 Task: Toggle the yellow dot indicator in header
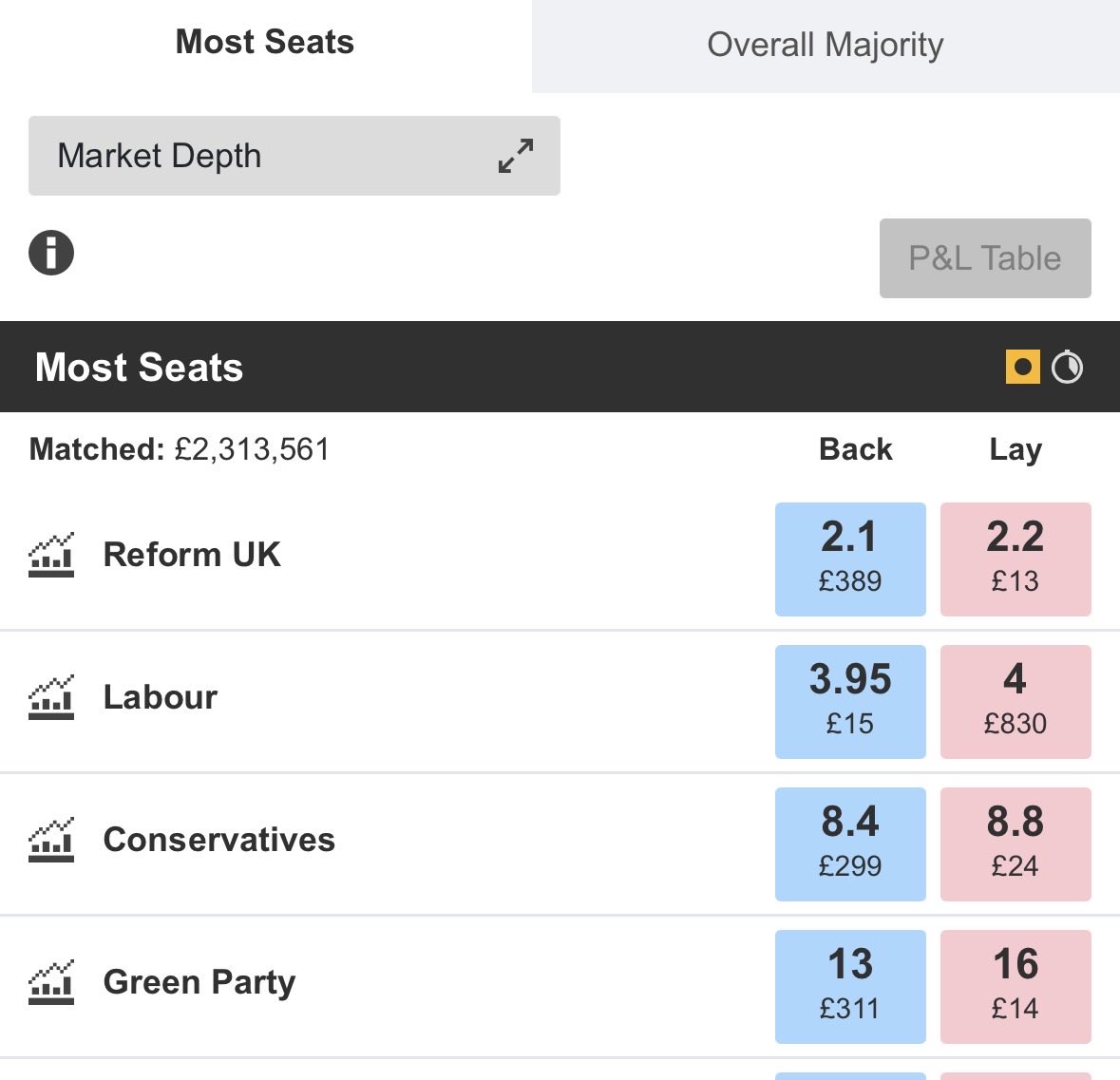(x=1023, y=368)
